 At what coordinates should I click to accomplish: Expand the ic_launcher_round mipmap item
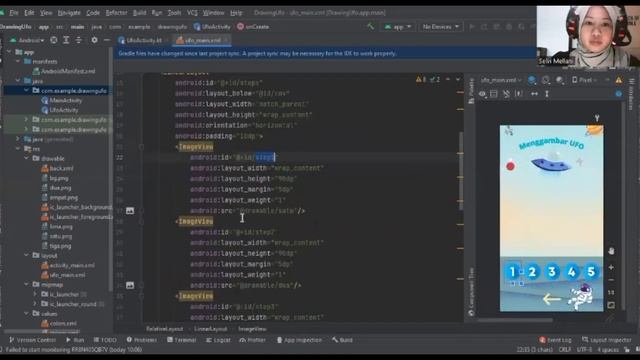point(35,304)
